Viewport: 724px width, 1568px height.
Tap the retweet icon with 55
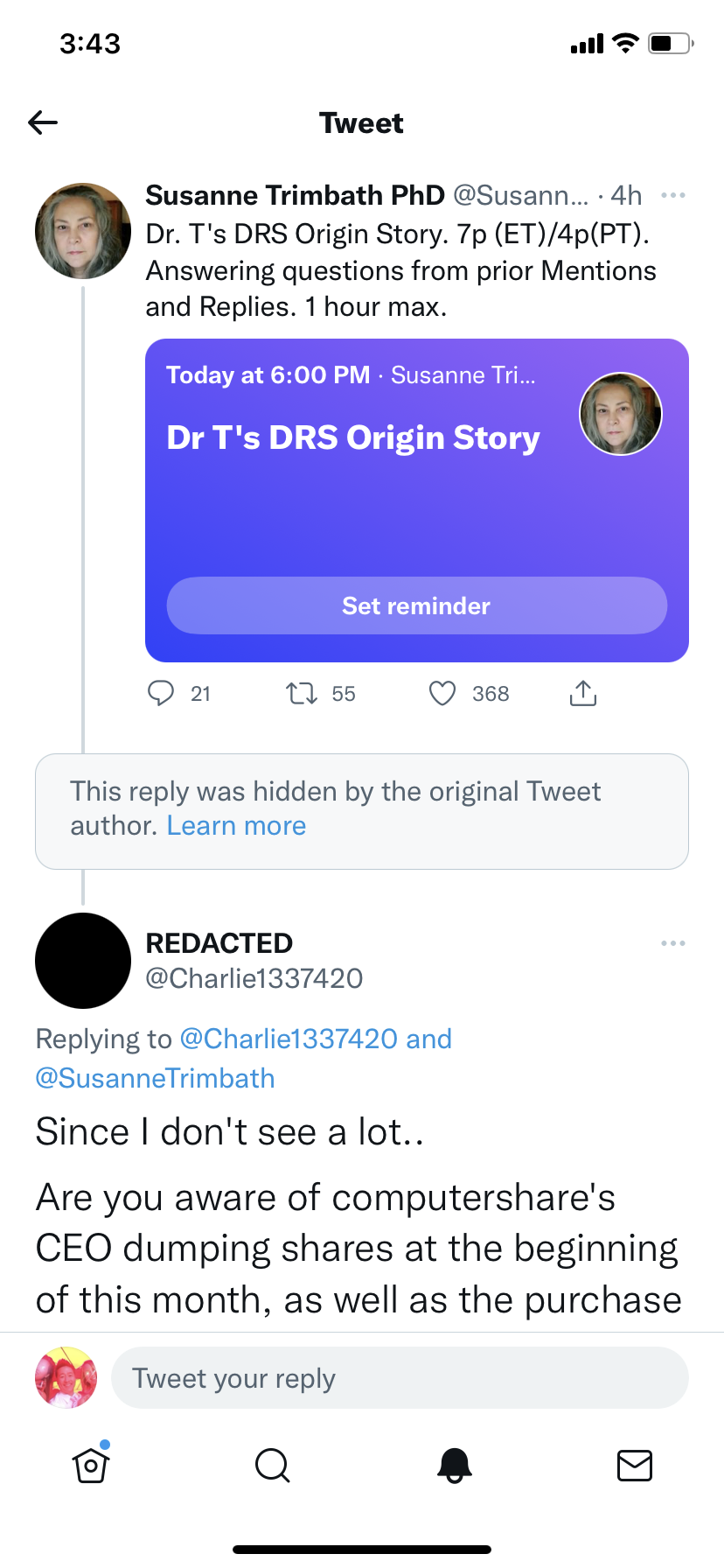pyautogui.click(x=302, y=694)
